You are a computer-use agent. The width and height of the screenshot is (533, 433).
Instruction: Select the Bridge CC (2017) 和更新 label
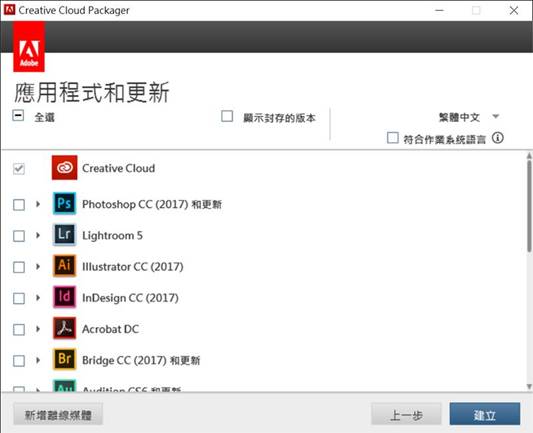click(141, 360)
